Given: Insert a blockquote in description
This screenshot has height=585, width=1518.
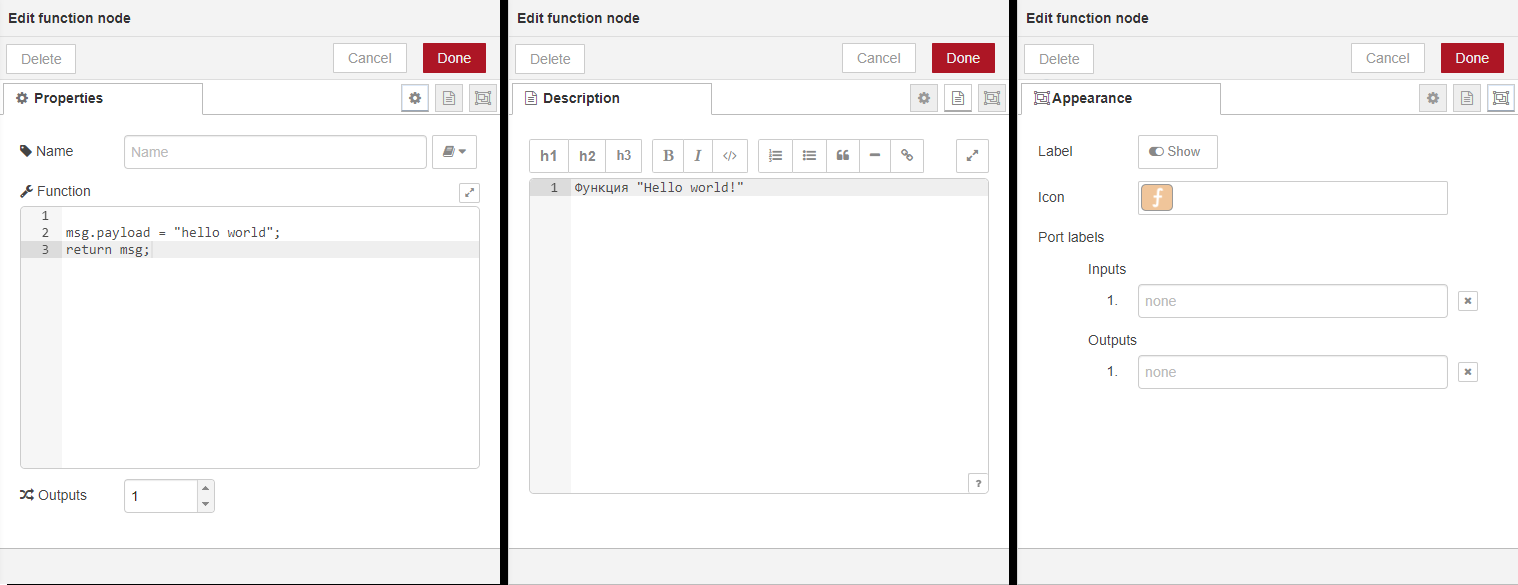Looking at the screenshot, I should pos(843,156).
